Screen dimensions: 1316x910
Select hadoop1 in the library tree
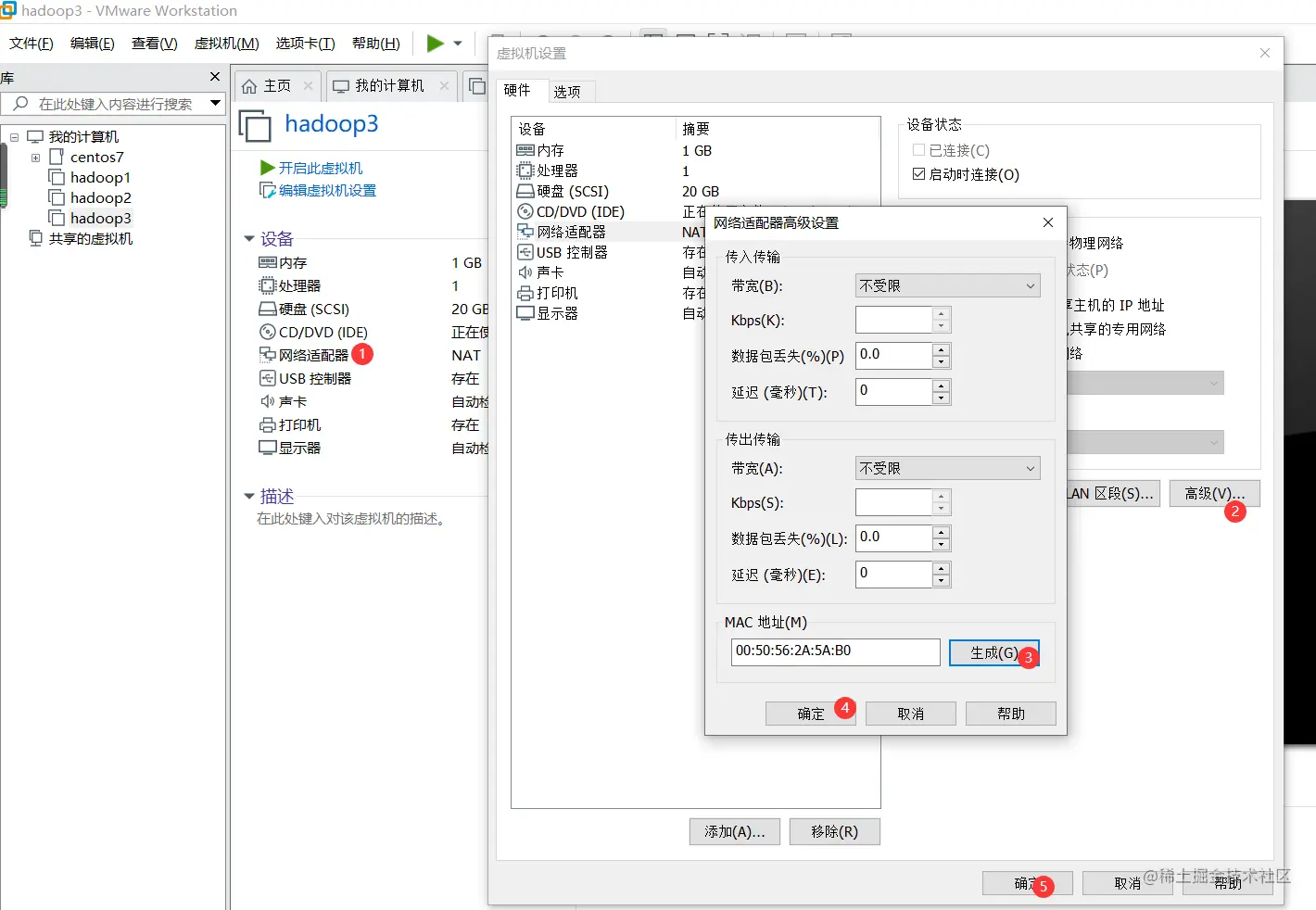pyautogui.click(x=100, y=177)
